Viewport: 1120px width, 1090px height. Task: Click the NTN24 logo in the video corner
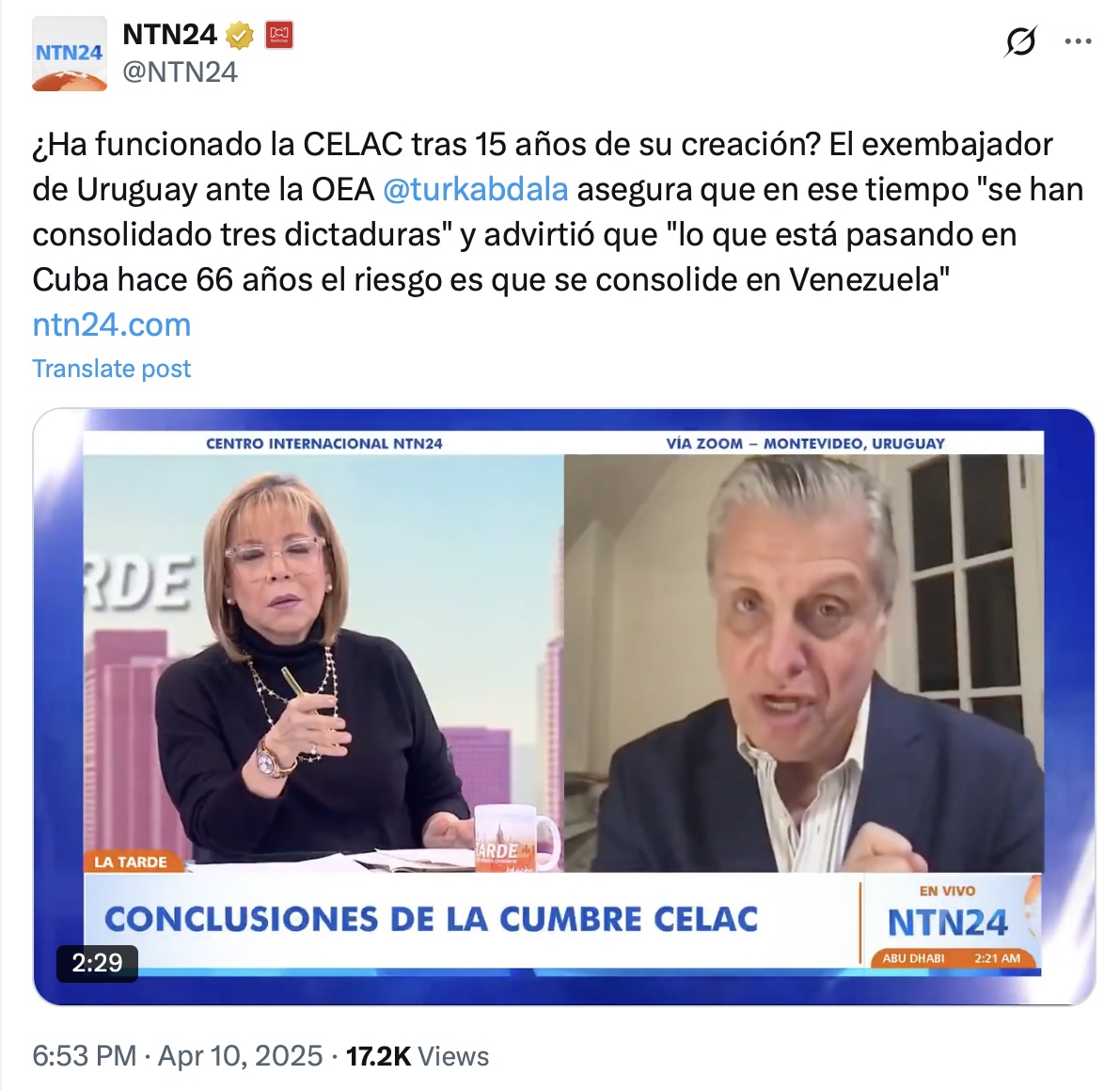click(947, 923)
